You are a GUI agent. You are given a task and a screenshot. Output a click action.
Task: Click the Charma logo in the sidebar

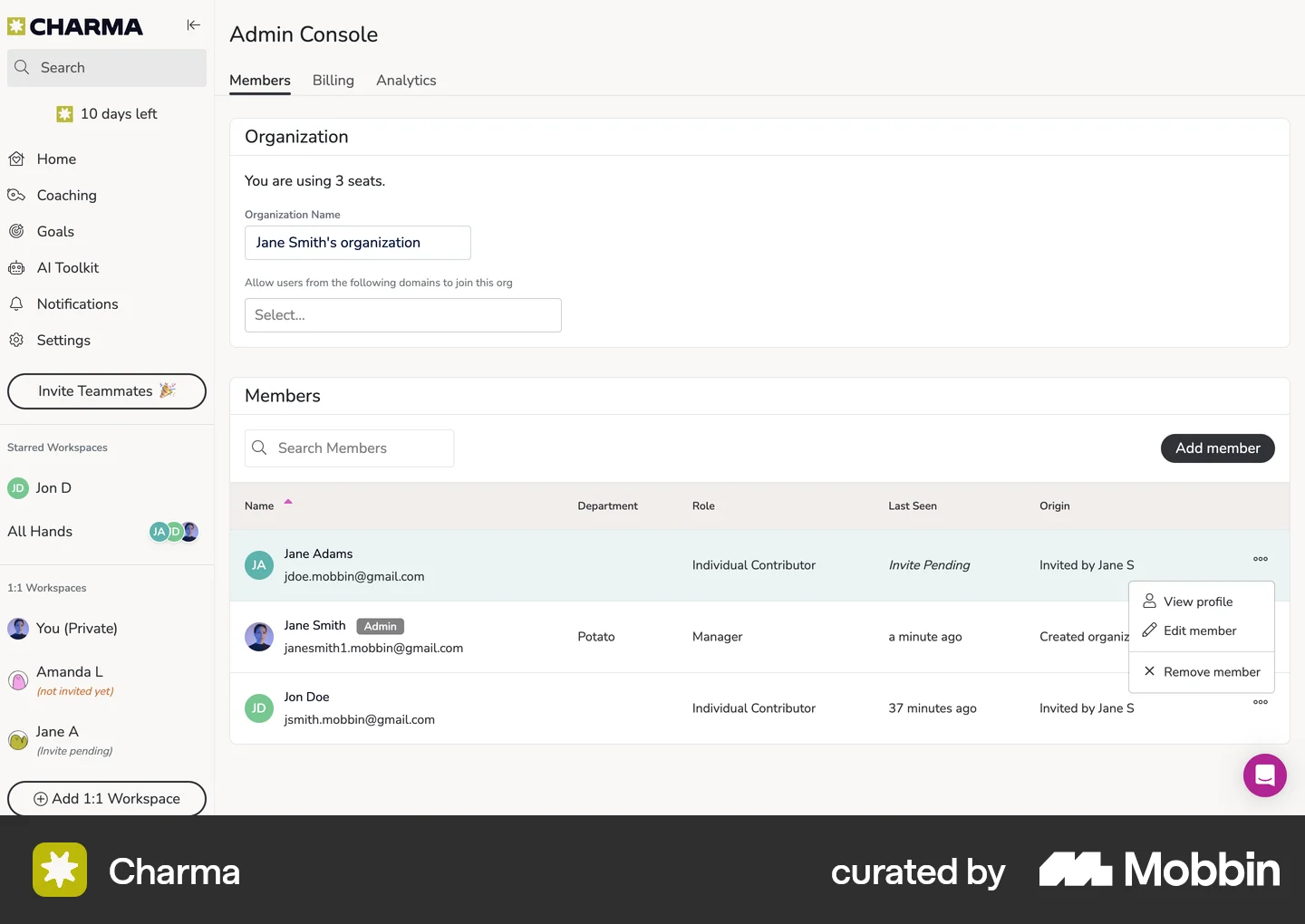click(75, 26)
